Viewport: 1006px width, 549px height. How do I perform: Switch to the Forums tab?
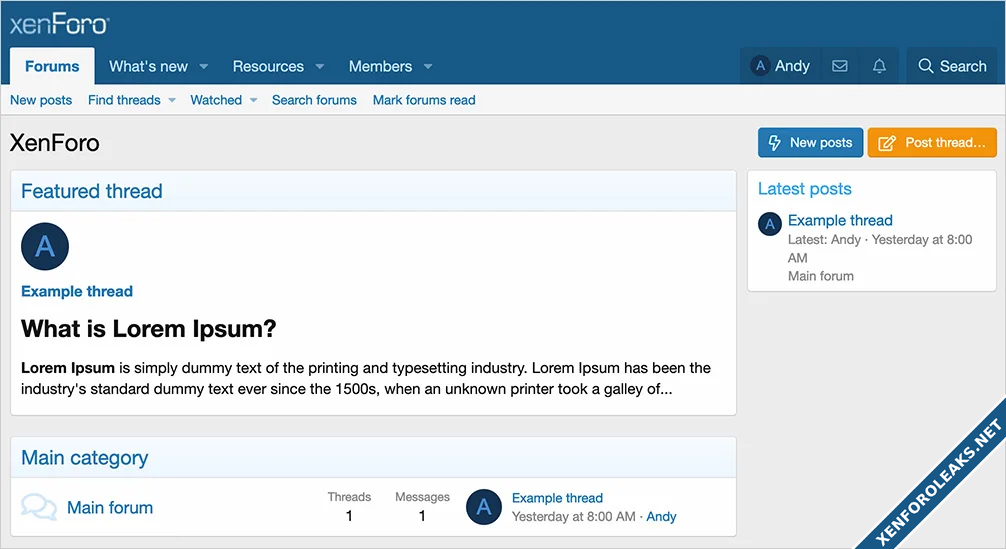52,66
